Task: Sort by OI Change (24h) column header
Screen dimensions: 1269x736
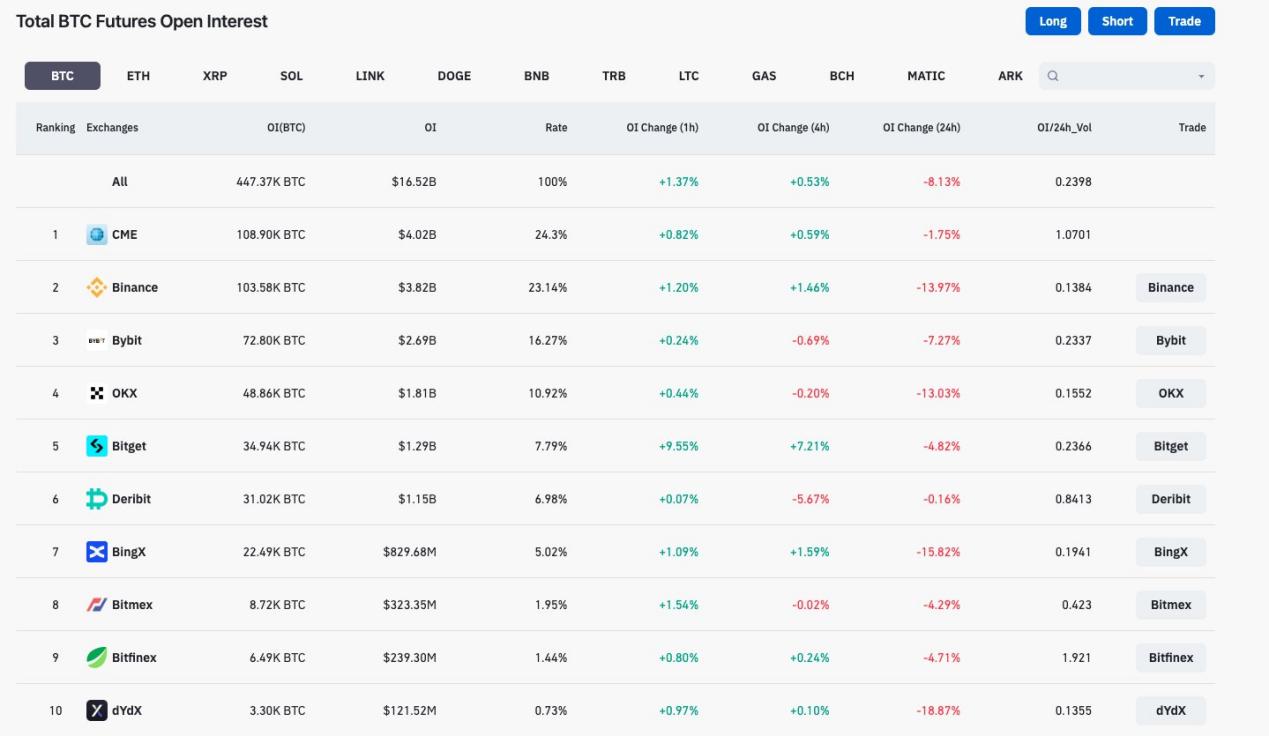Action: click(x=921, y=128)
